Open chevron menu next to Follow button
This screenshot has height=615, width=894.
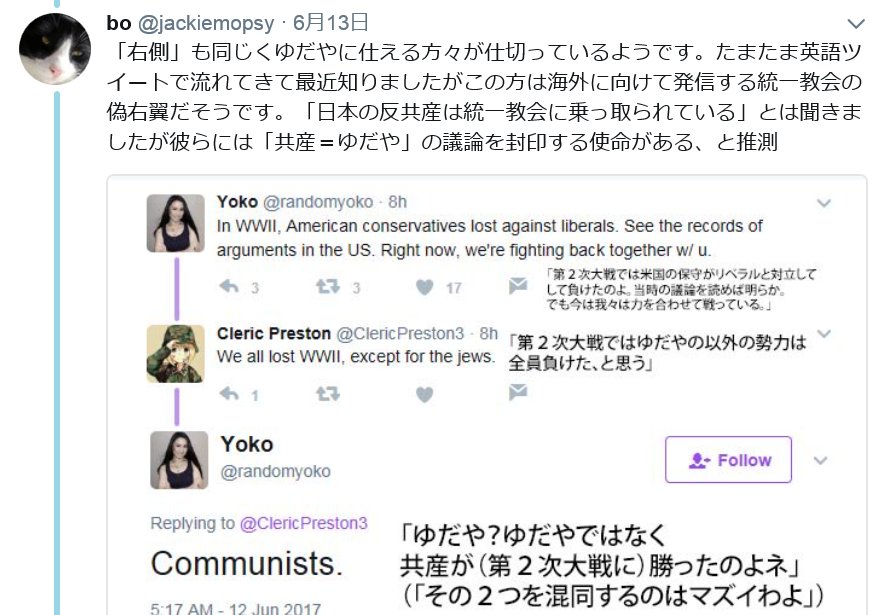pyautogui.click(x=820, y=461)
